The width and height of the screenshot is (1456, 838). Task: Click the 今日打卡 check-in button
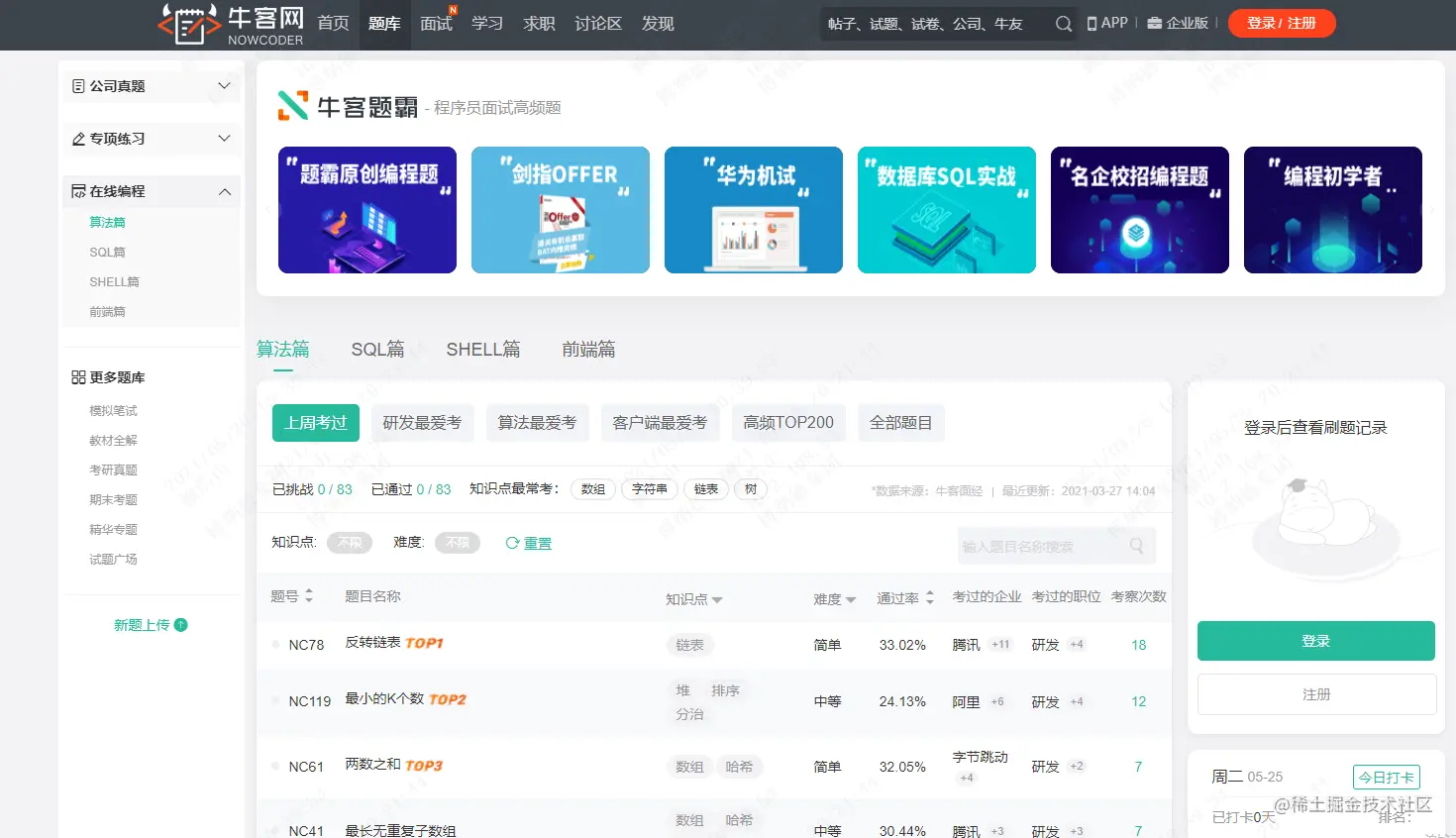tap(1387, 778)
